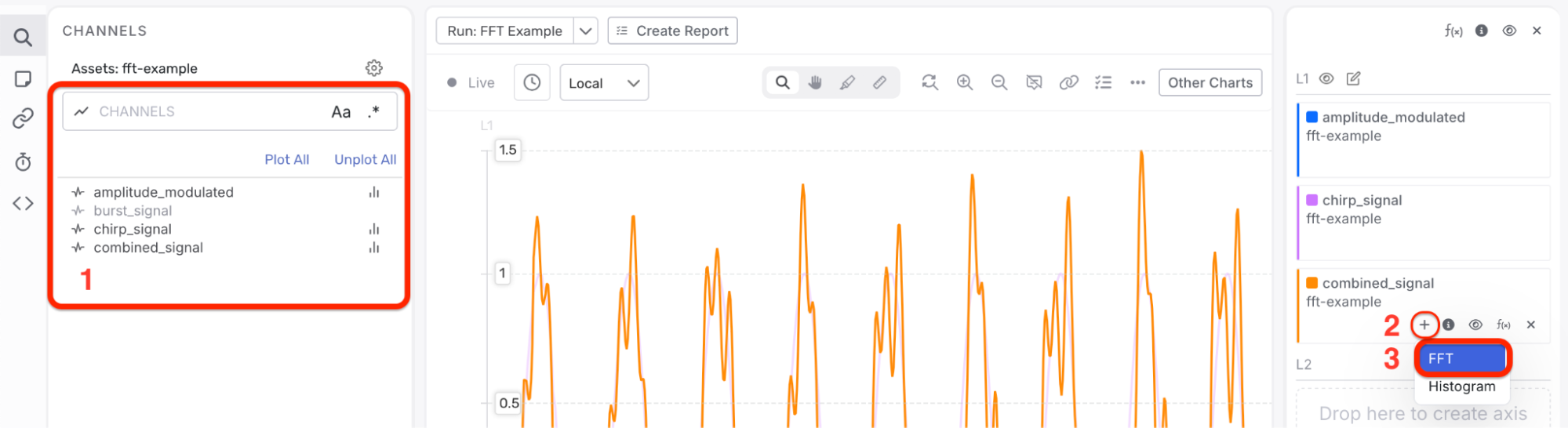The image size is (1568, 428).
Task: Select chirp_signal in channel list
Action: click(x=133, y=230)
